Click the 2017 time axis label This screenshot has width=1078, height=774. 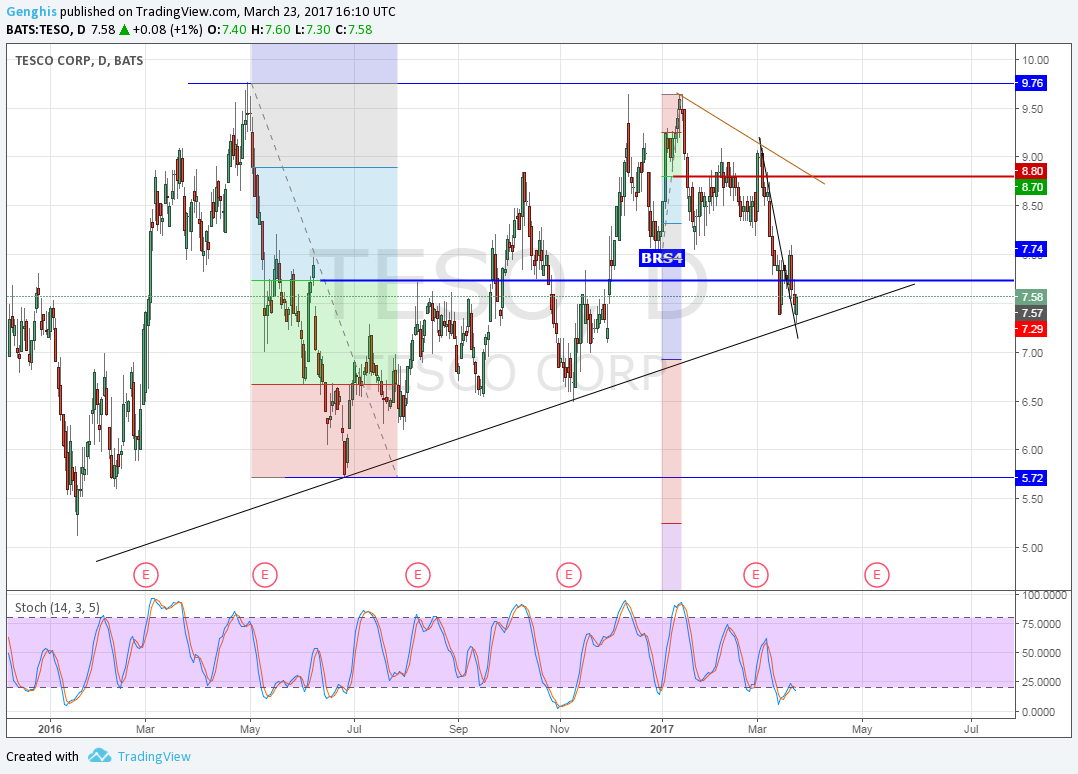pyautogui.click(x=661, y=729)
